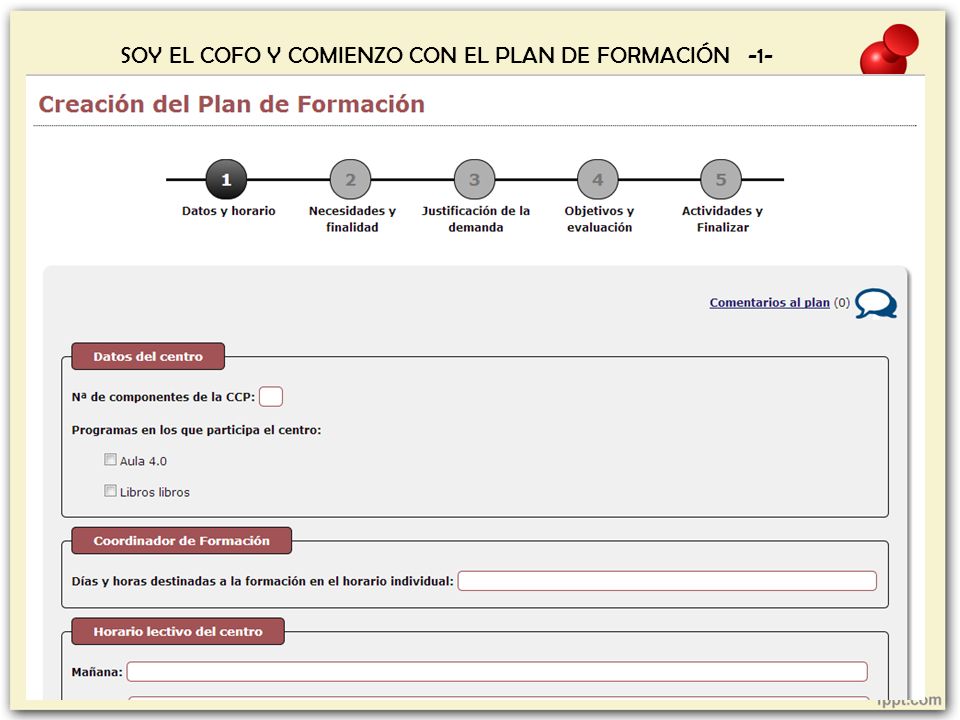Click the Nº de componentes de la CCP field

271,397
